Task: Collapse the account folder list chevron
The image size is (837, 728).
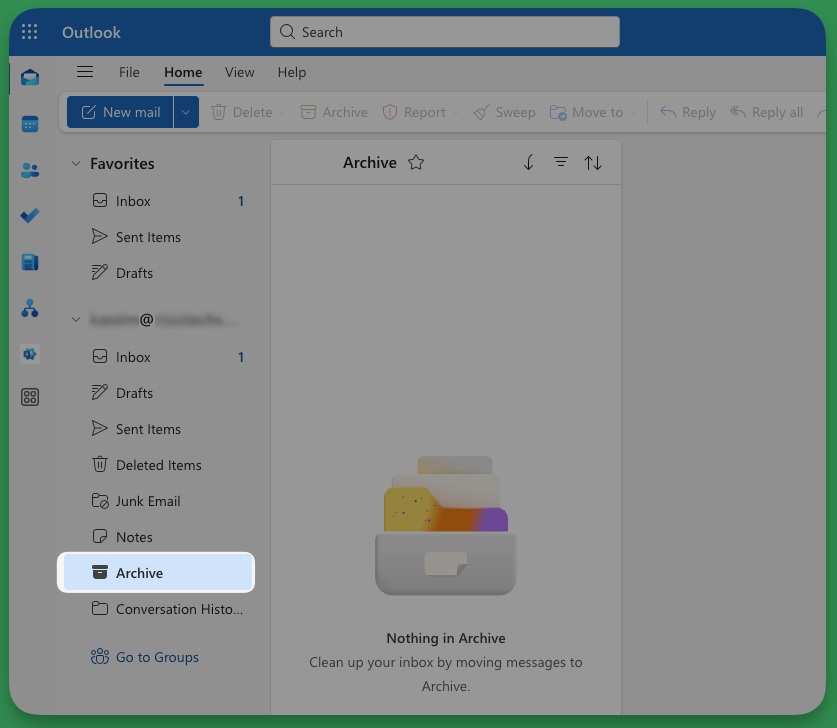Action: [76, 320]
